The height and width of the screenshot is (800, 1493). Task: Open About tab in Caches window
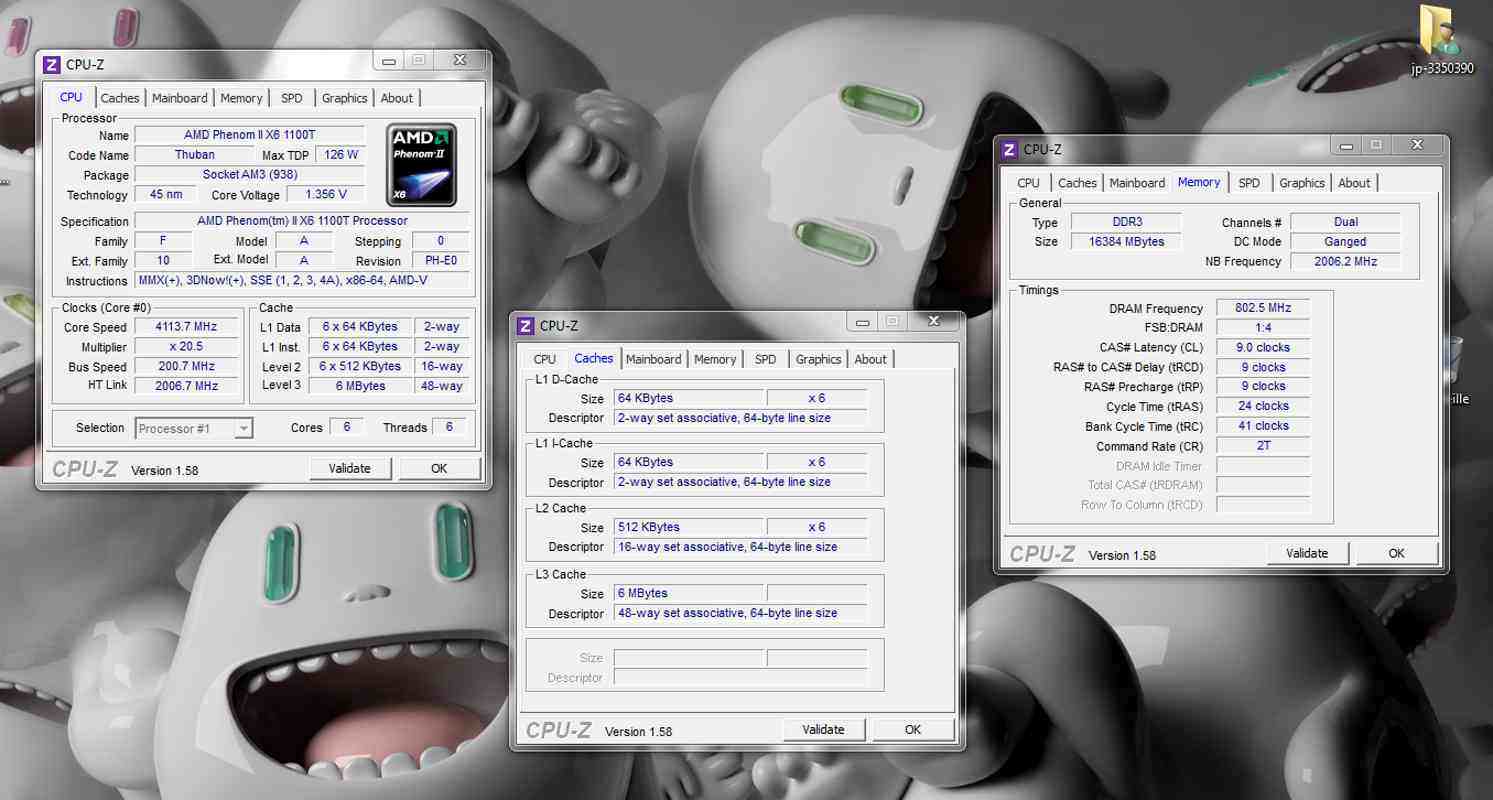click(x=871, y=359)
